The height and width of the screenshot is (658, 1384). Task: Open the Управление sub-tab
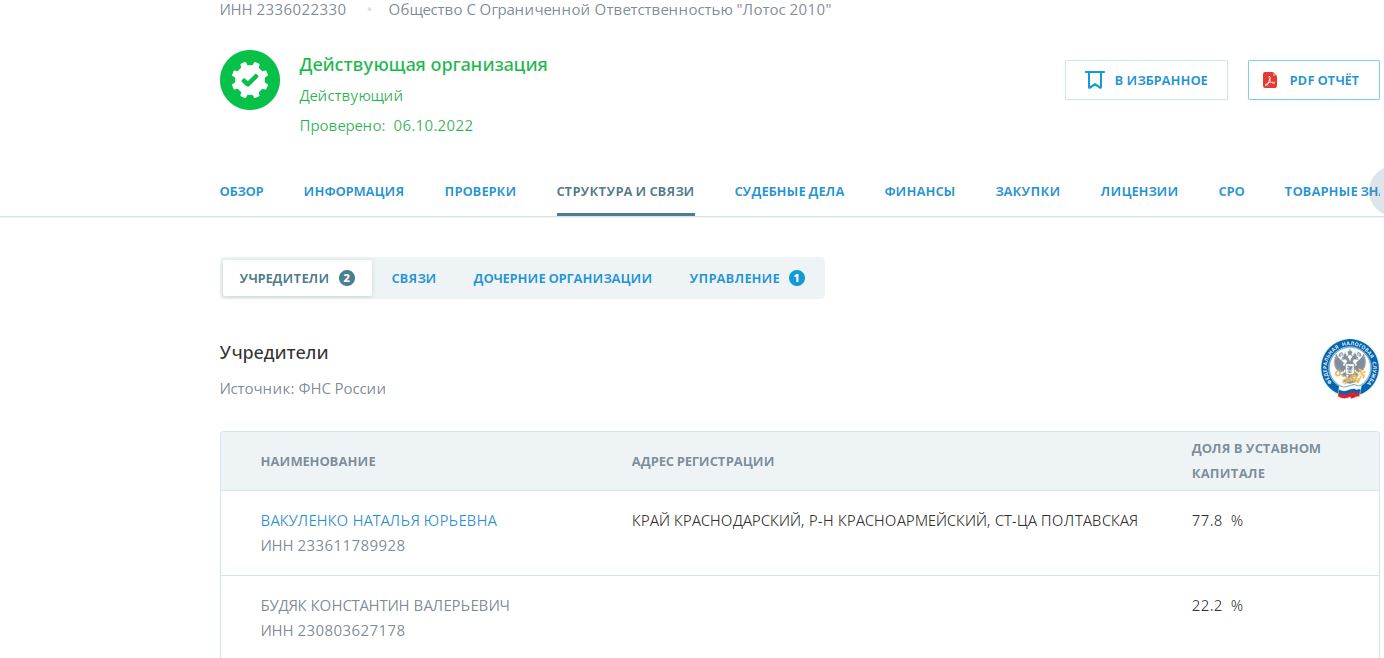click(747, 278)
